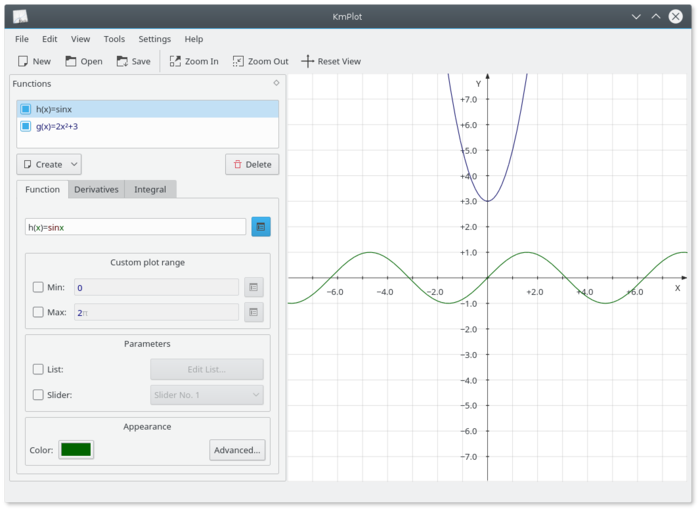Screen dimensions: 700x511
Task: Click the New file toolbar icon
Action: point(24,61)
